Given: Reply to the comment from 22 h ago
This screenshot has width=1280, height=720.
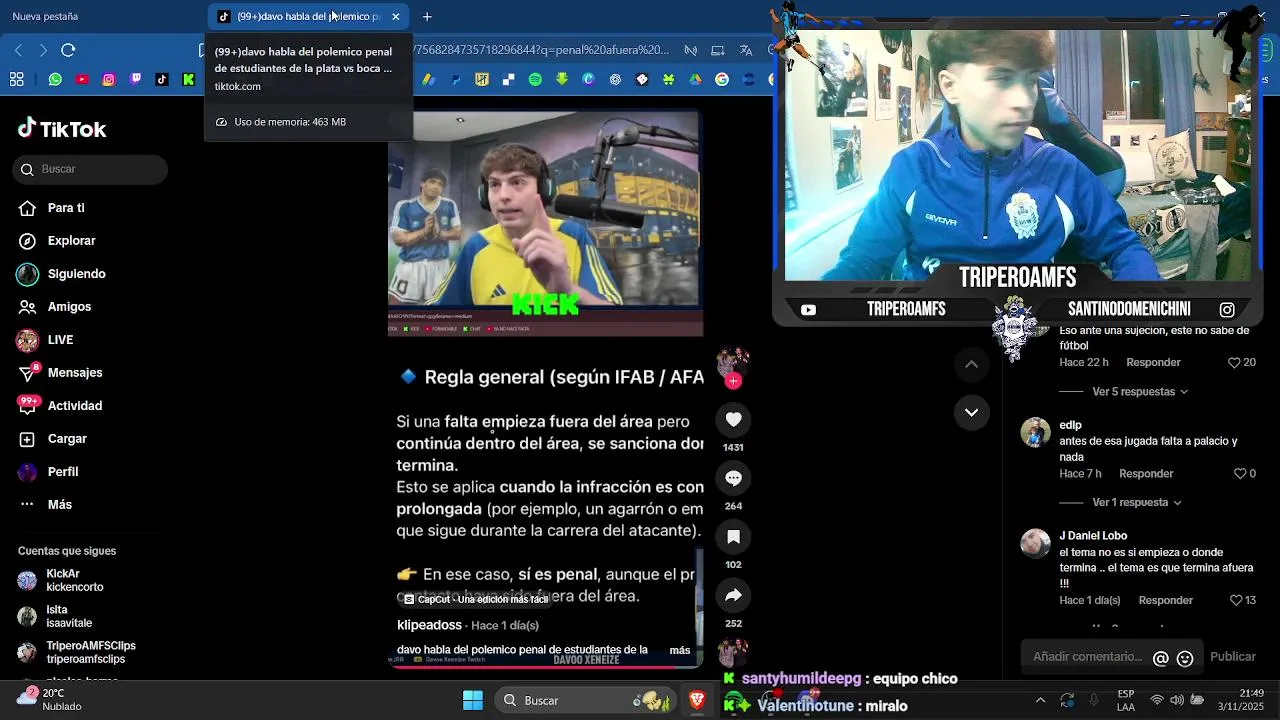Looking at the screenshot, I should pos(1153,363).
